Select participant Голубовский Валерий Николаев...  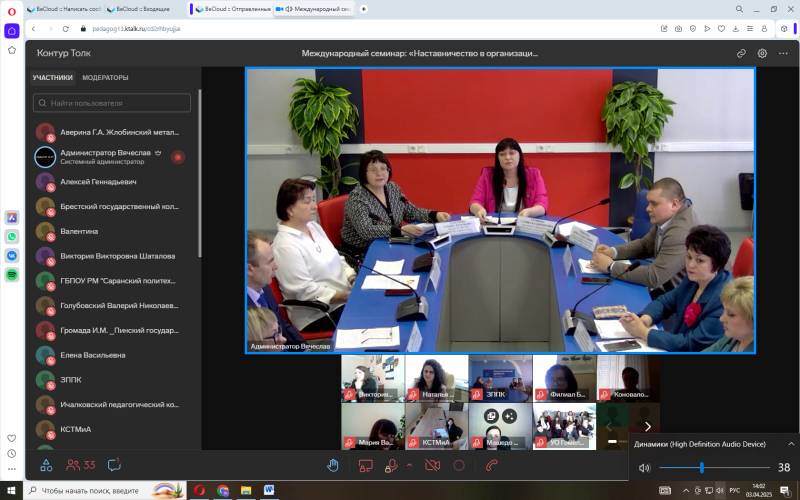click(112, 306)
